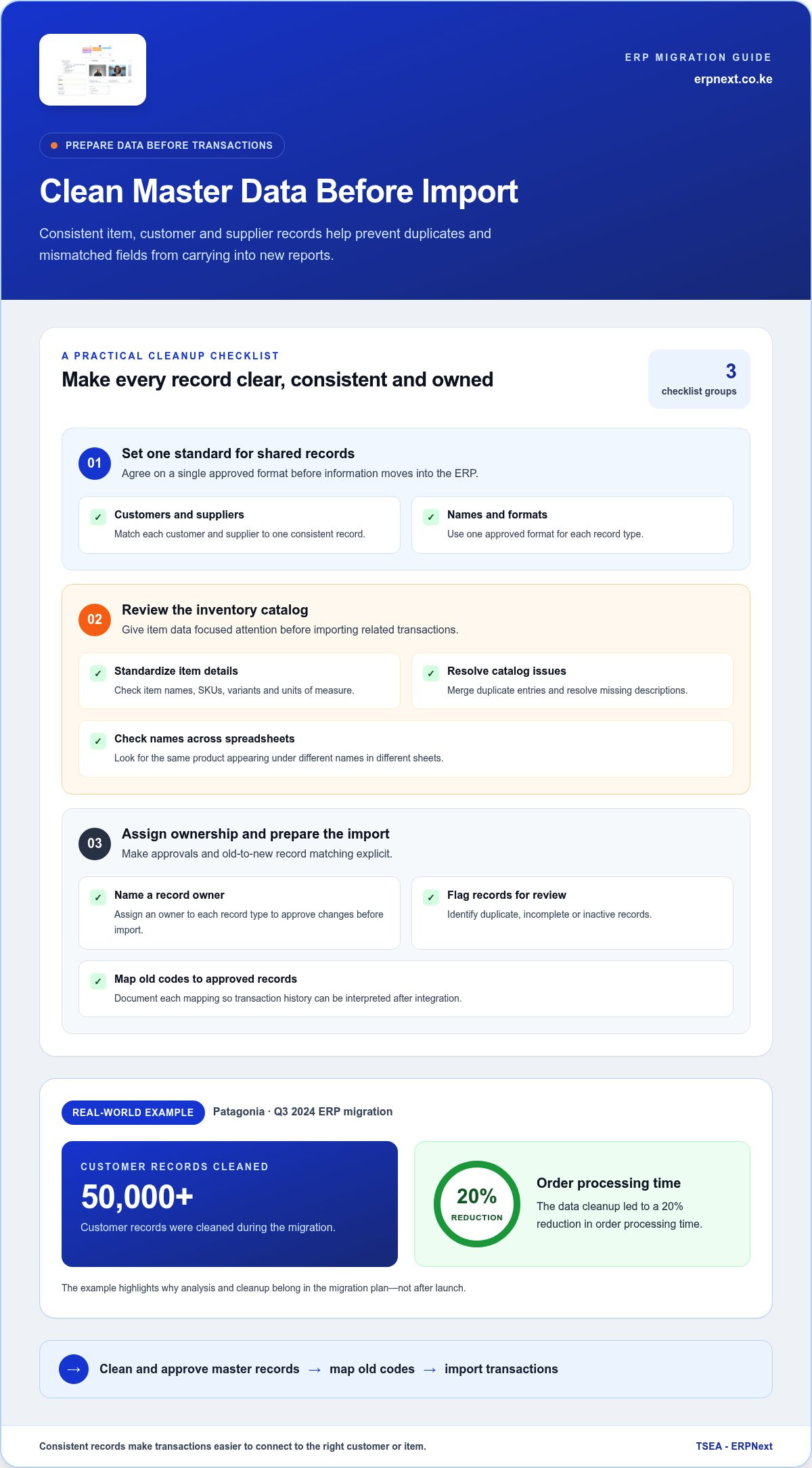Click the Prepare Data Before Transactions pill
Image resolution: width=812 pixels, height=1468 pixels.
162,146
